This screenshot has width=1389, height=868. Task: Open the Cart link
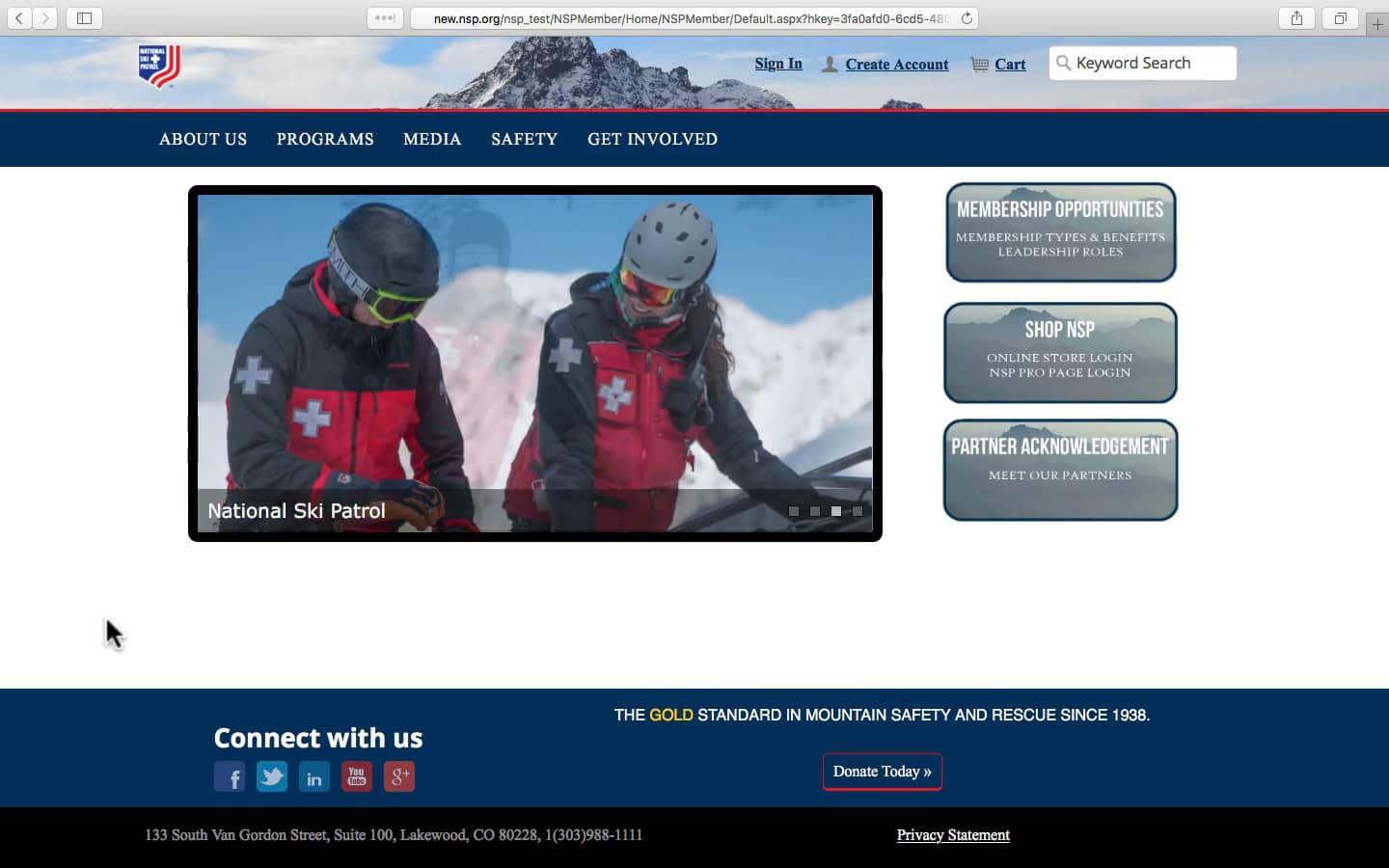point(1010,65)
